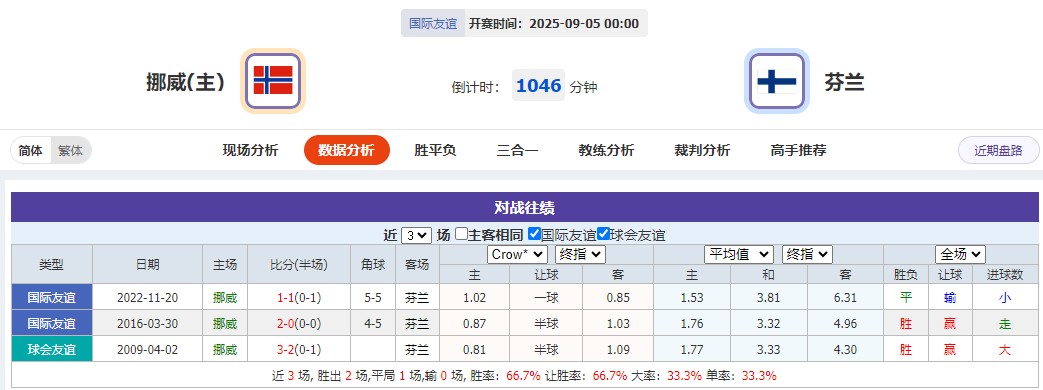Click 球会友谊 type cell for 2009-04-02
Viewport: 1043px width, 390px height.
click(52, 349)
